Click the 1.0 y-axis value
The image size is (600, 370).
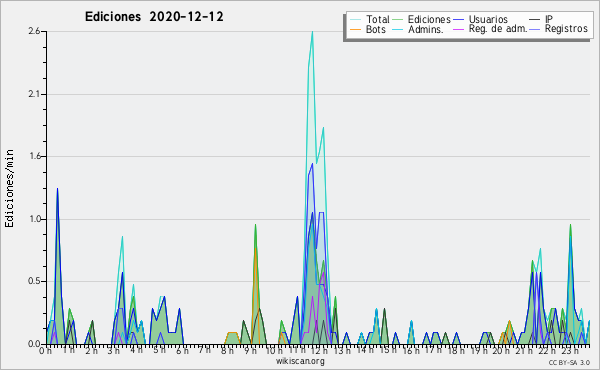(x=34, y=219)
